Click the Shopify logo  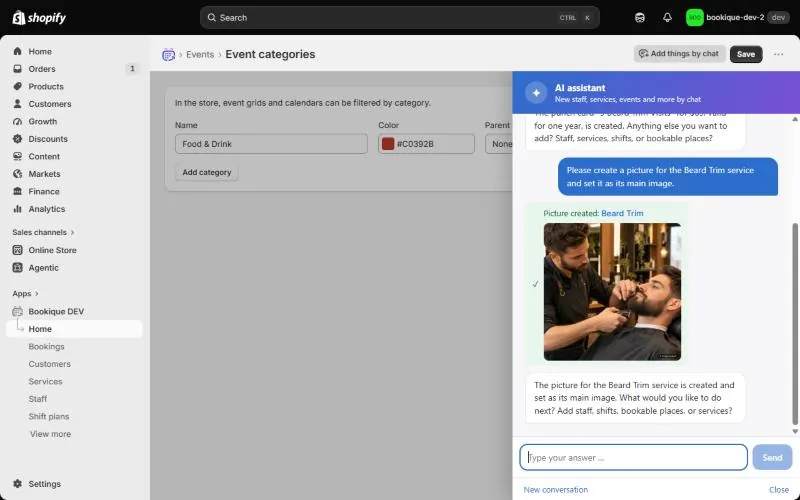(x=39, y=18)
